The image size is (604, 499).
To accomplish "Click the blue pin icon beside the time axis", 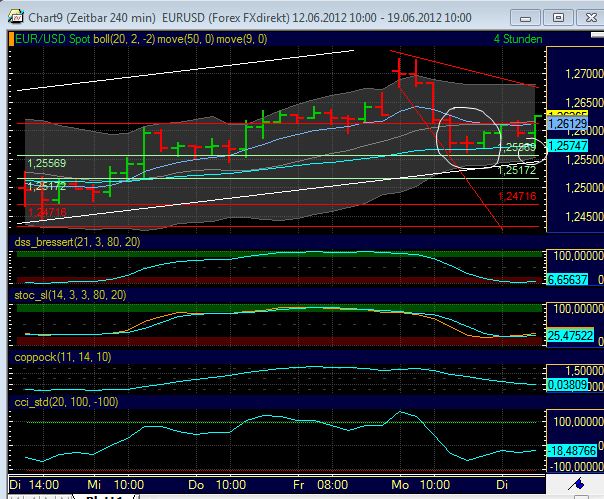I will [x=577, y=484].
